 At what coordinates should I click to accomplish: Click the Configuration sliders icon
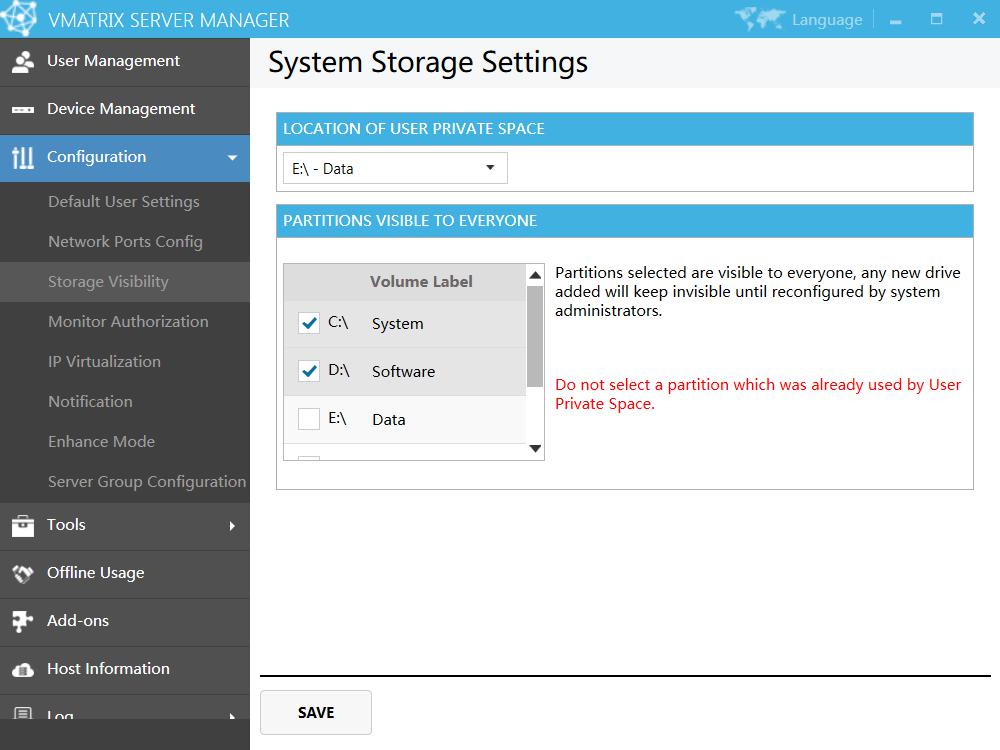[23, 158]
